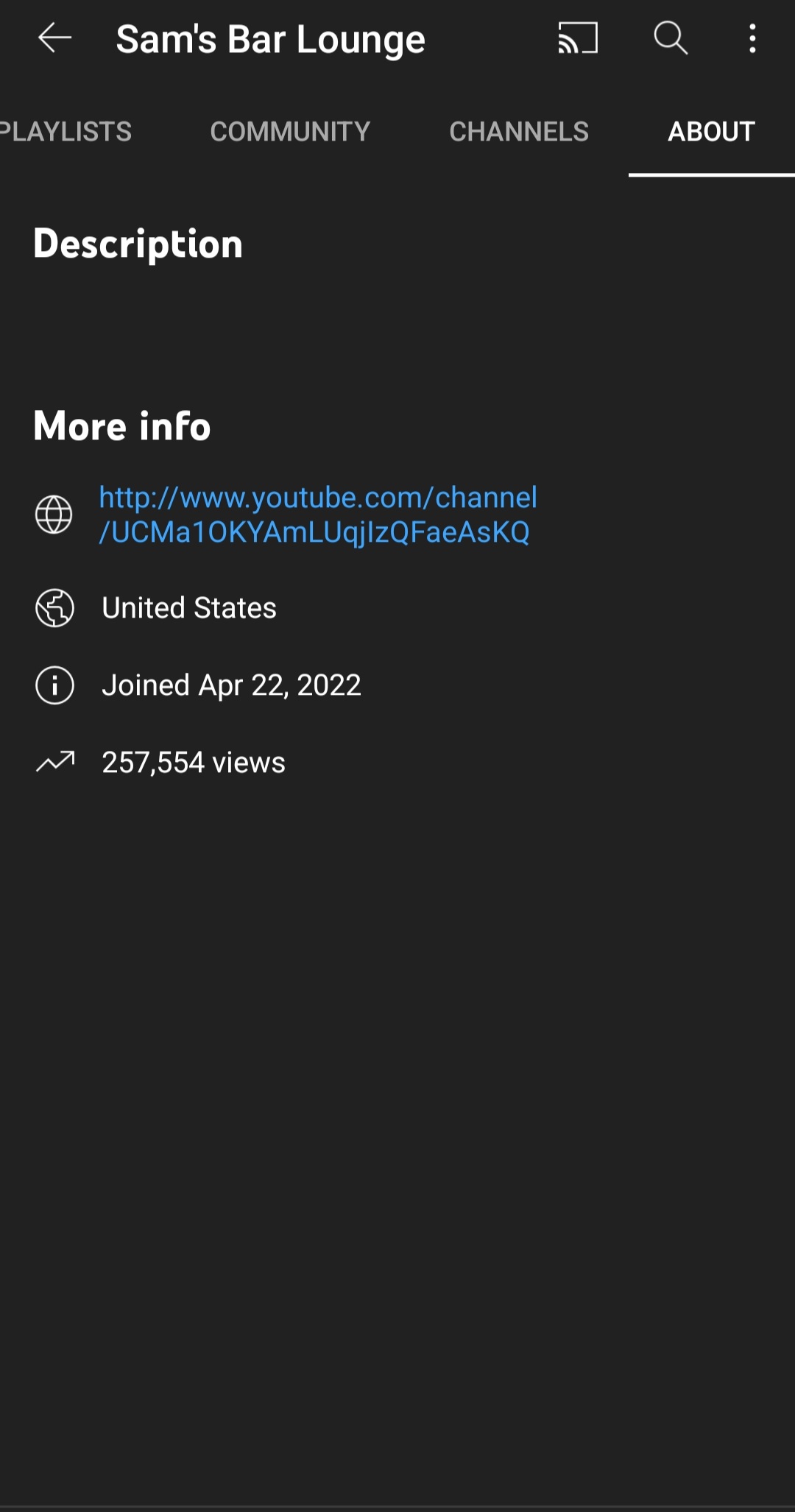795x1512 pixels.
Task: Click the trending arrow icon beside views
Action: click(55, 762)
